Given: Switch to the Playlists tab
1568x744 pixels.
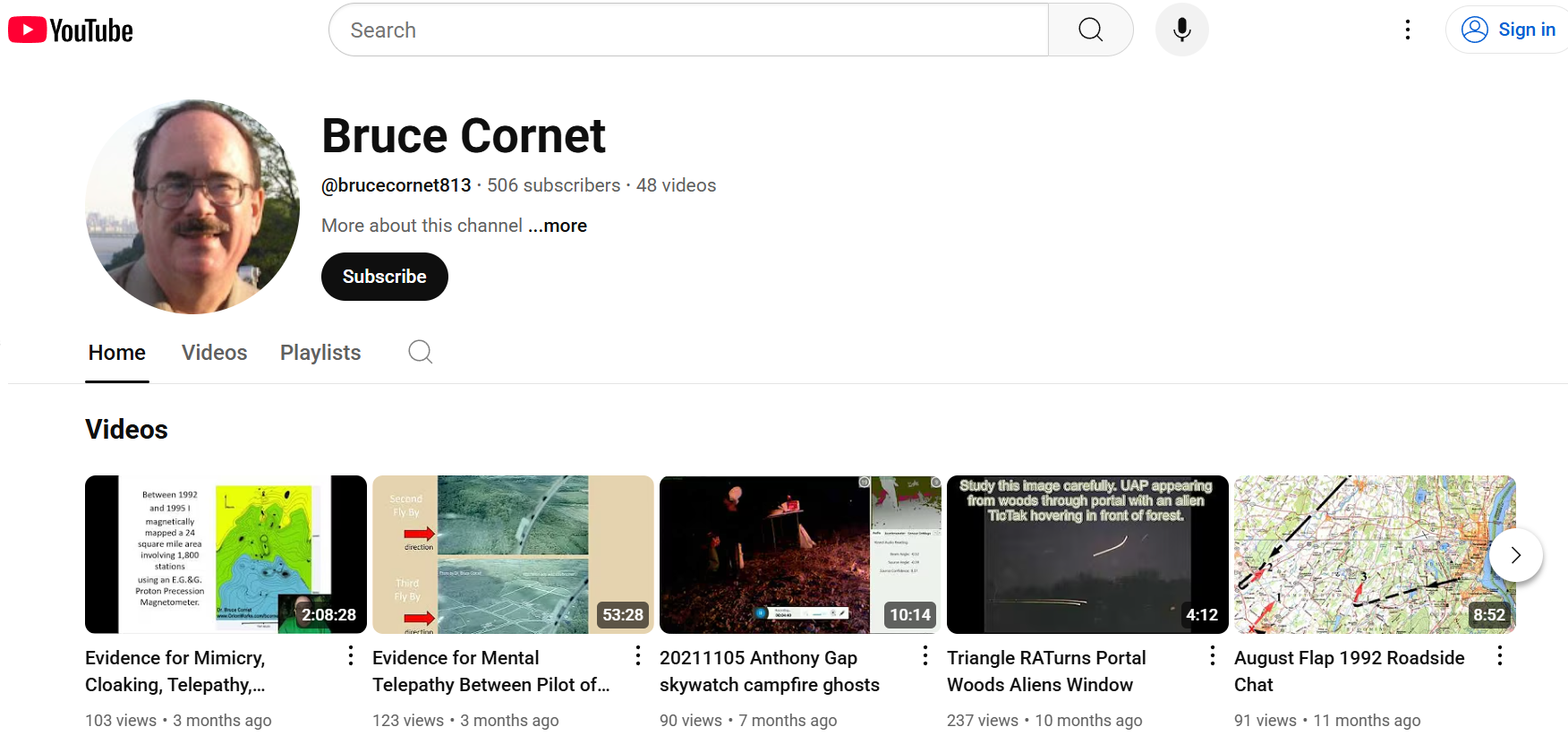Looking at the screenshot, I should [x=320, y=353].
